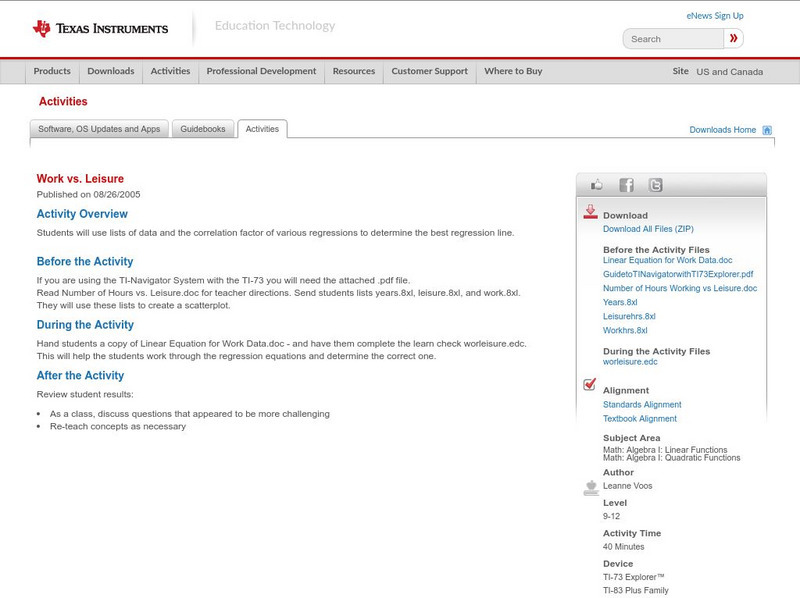Click Math: Algebra I: Linear Functions text
800x598 pixels.
[x=665, y=450]
